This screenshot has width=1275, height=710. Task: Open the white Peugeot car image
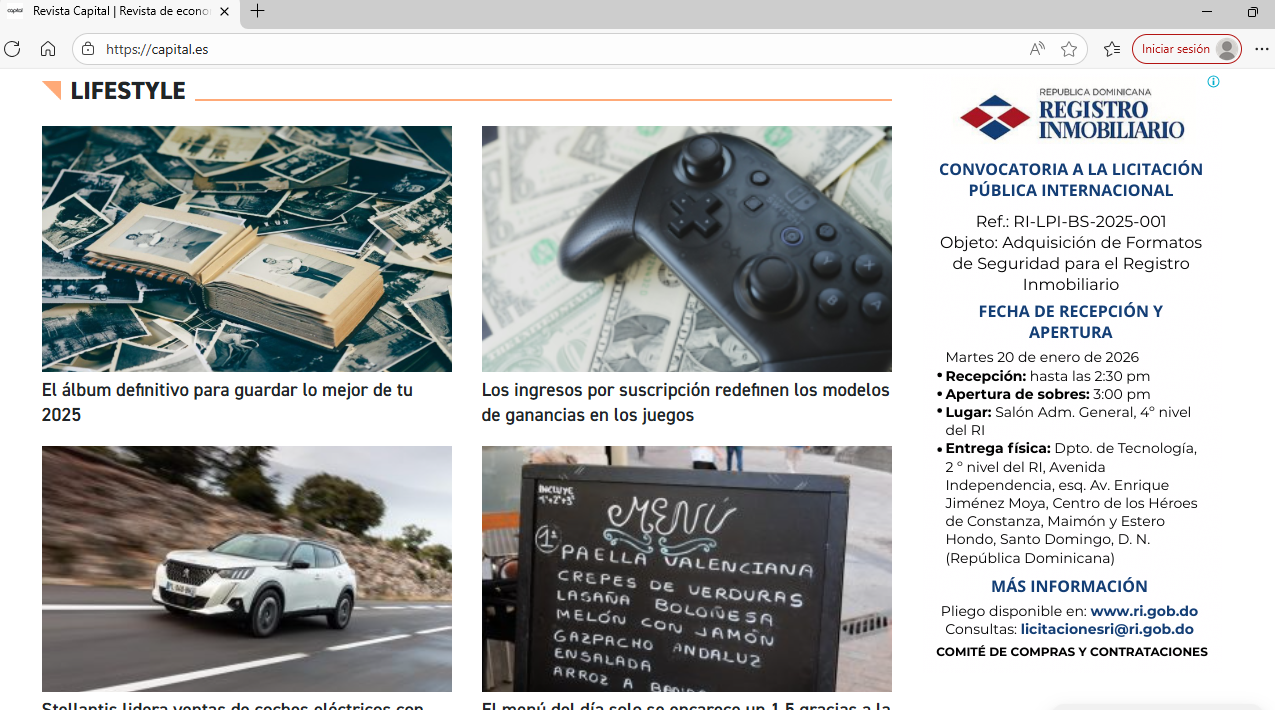tap(247, 568)
